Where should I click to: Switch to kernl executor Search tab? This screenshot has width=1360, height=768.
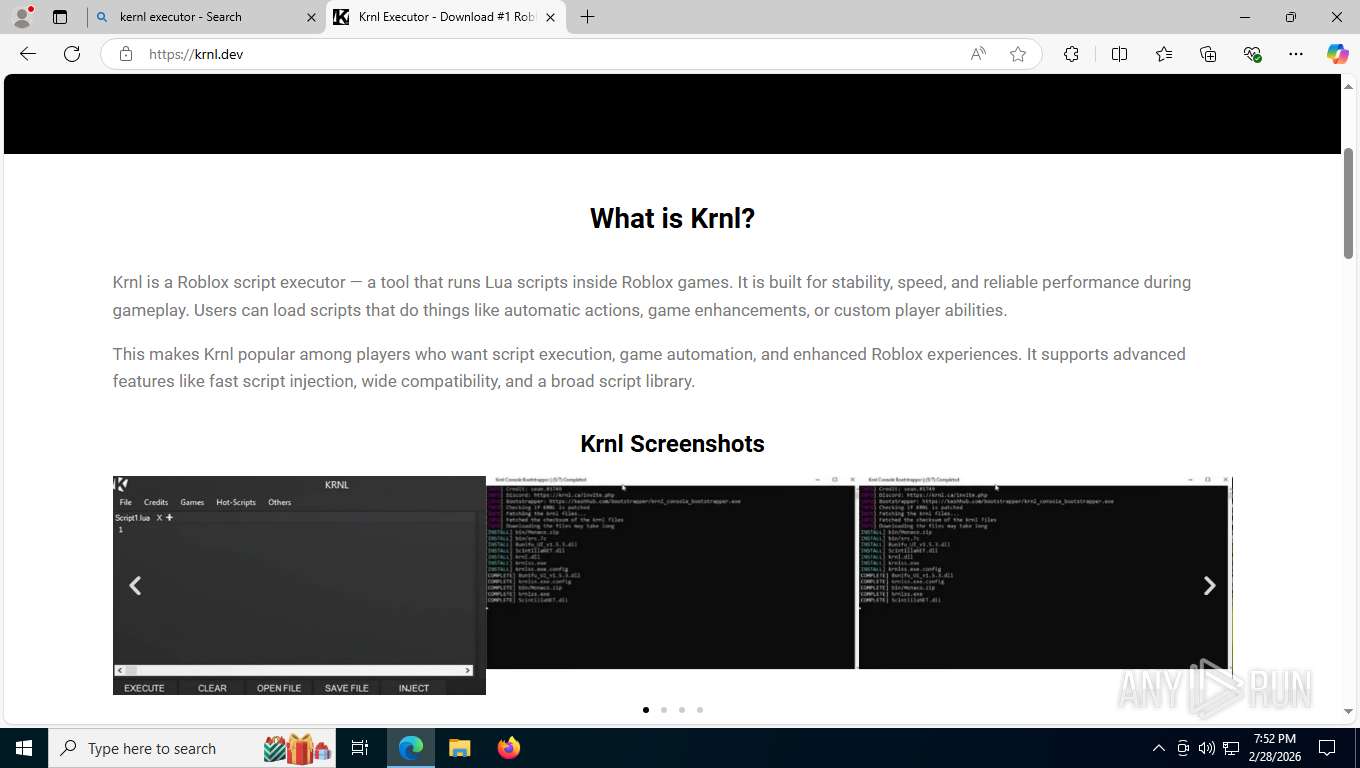pos(206,17)
